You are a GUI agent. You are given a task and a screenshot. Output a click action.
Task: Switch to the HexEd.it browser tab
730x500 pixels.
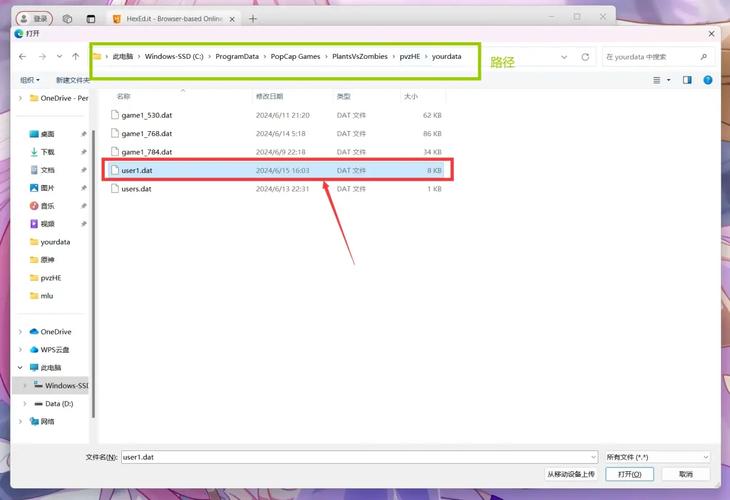174,19
